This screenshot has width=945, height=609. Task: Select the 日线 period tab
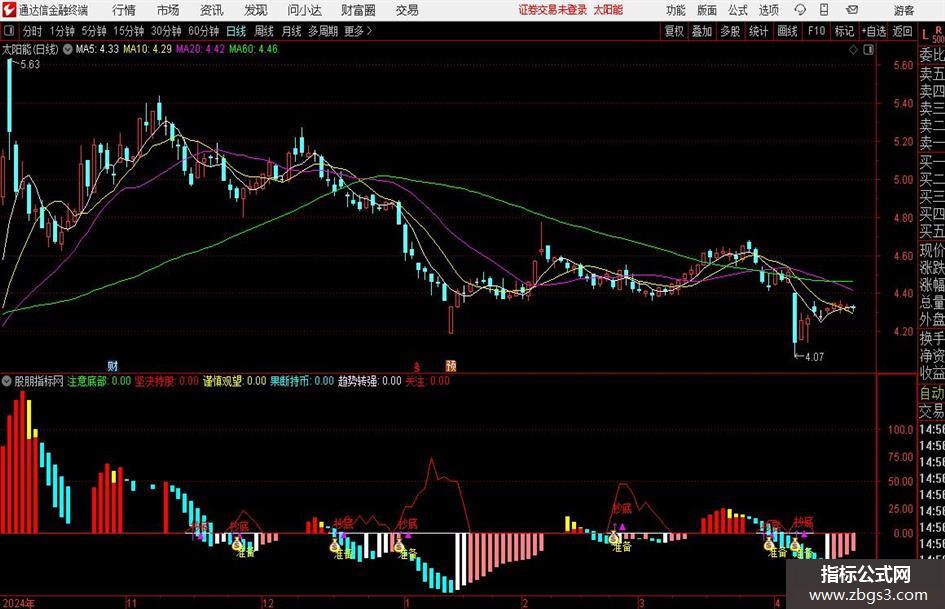[x=236, y=31]
